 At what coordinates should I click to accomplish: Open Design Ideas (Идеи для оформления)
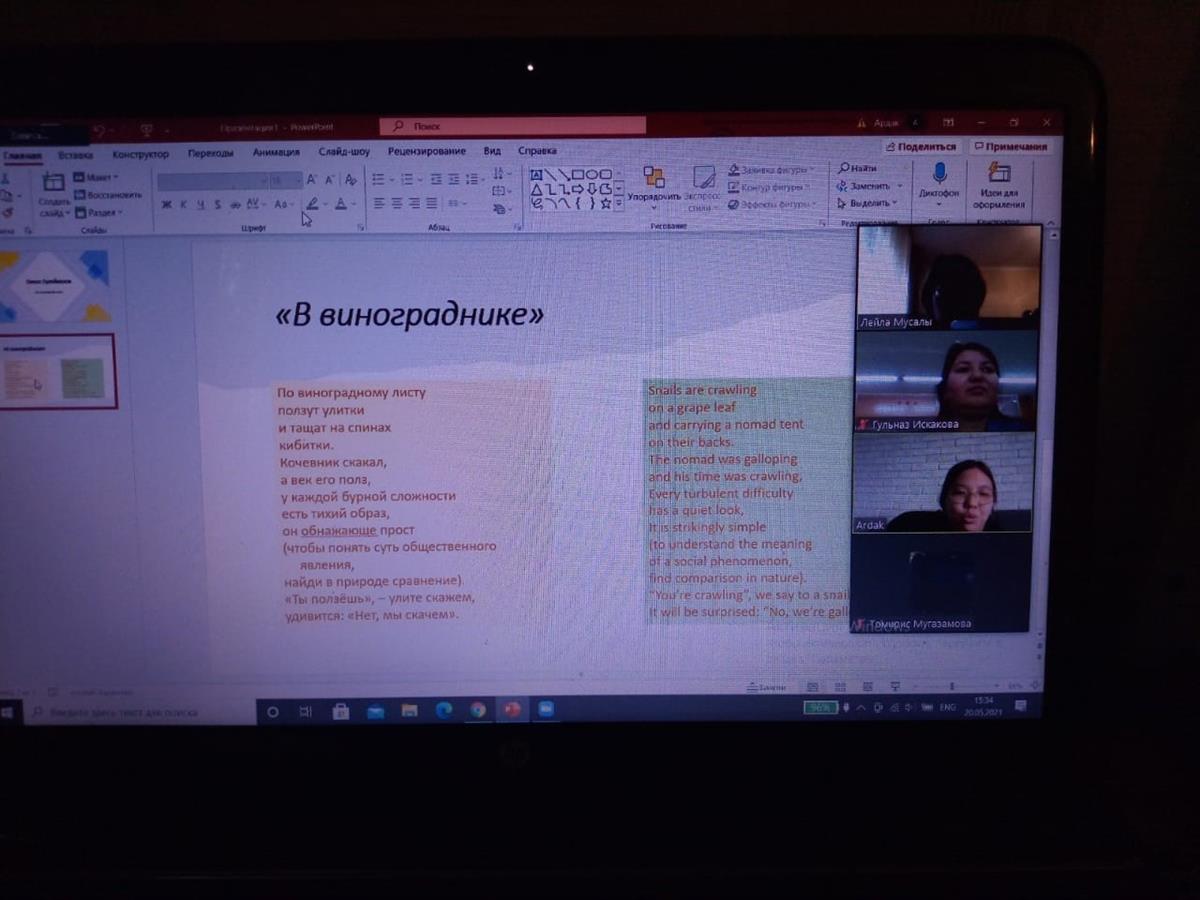click(x=998, y=174)
